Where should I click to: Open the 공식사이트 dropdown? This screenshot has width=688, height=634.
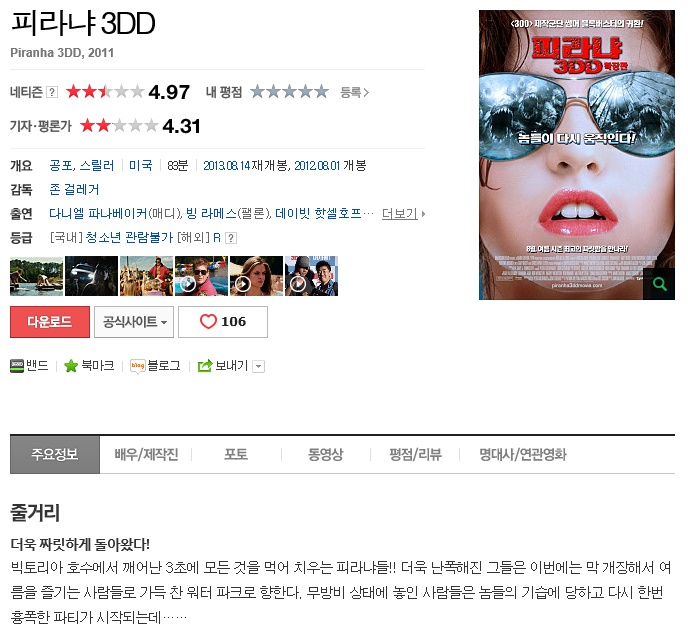[x=135, y=322]
